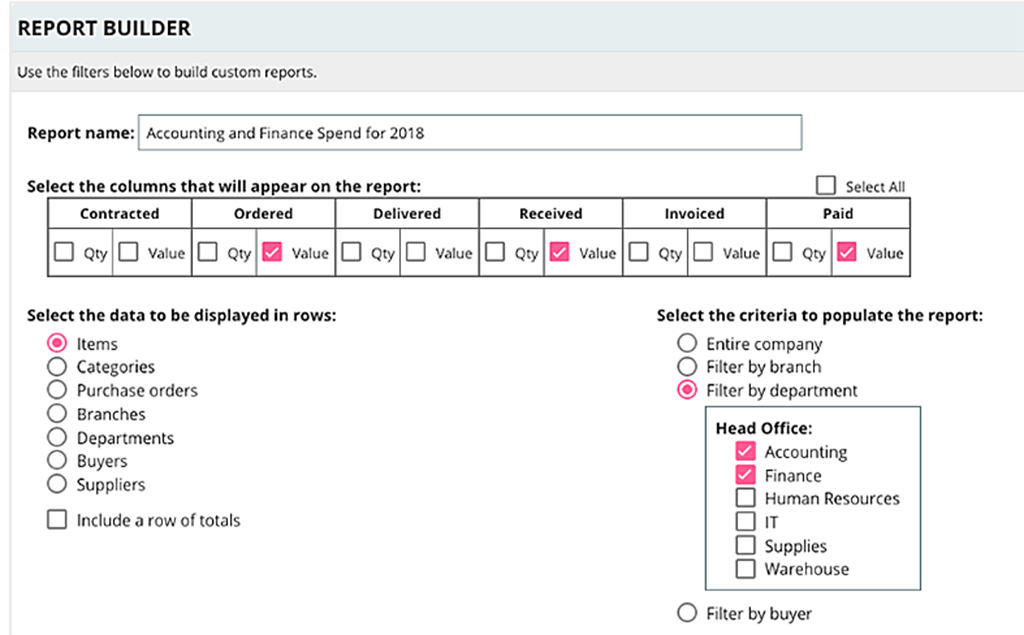Viewport: 1024px width, 635px height.
Task: Check the Delivered Qty checkbox
Action: (x=351, y=252)
